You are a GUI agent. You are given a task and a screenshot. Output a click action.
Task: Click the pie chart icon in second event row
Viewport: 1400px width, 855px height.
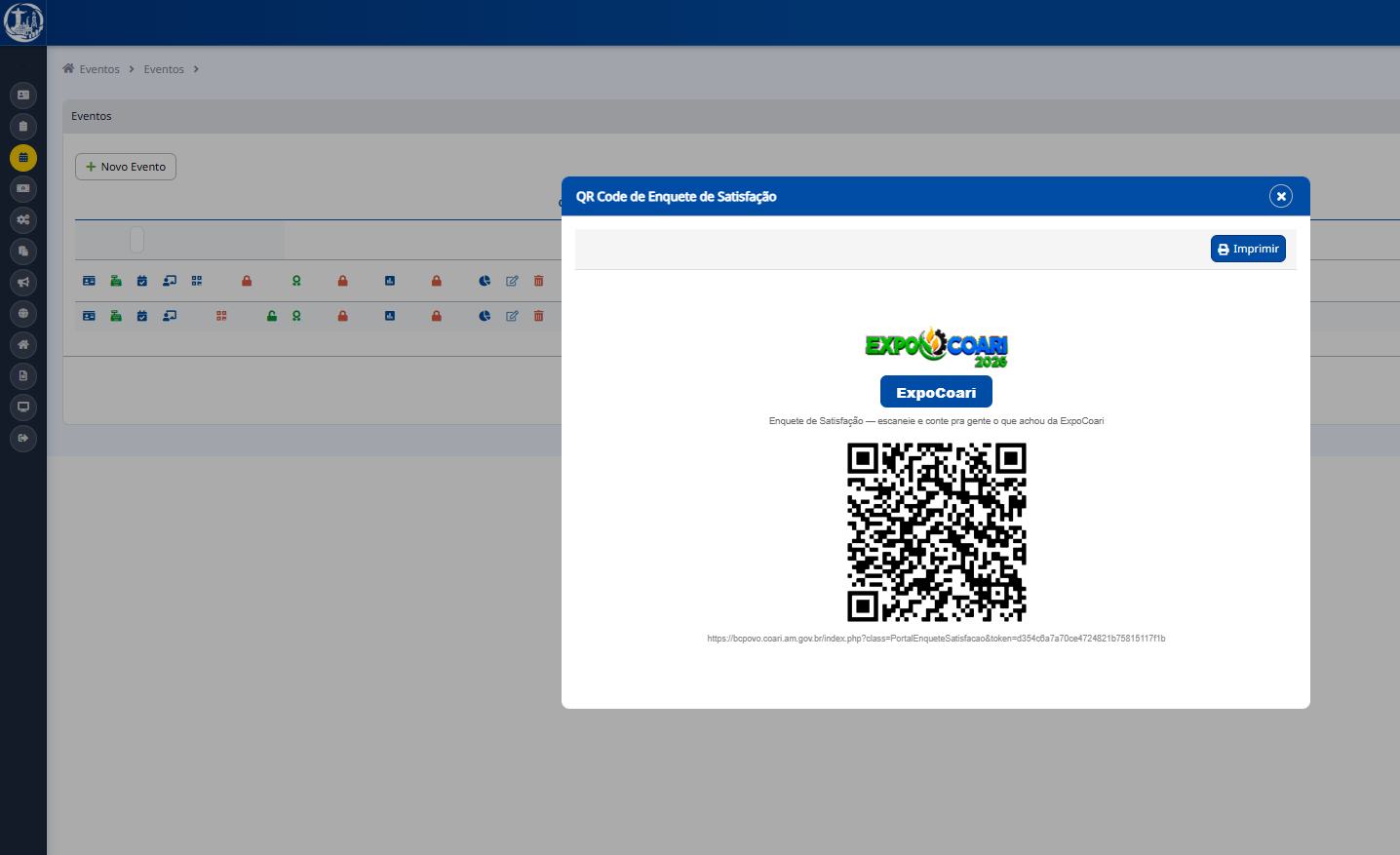pos(485,316)
